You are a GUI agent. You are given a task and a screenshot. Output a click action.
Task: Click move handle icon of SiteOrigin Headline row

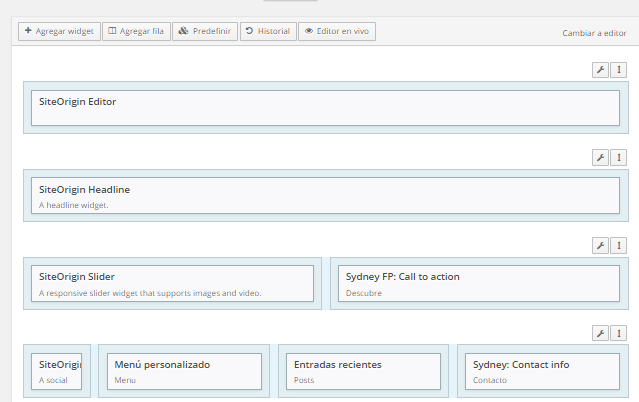619,157
